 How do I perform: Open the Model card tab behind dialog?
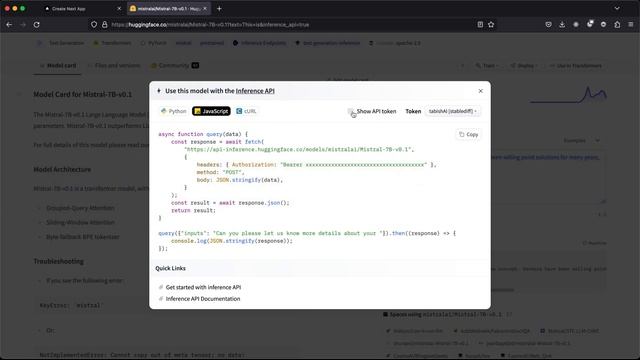pyautogui.click(x=58, y=66)
